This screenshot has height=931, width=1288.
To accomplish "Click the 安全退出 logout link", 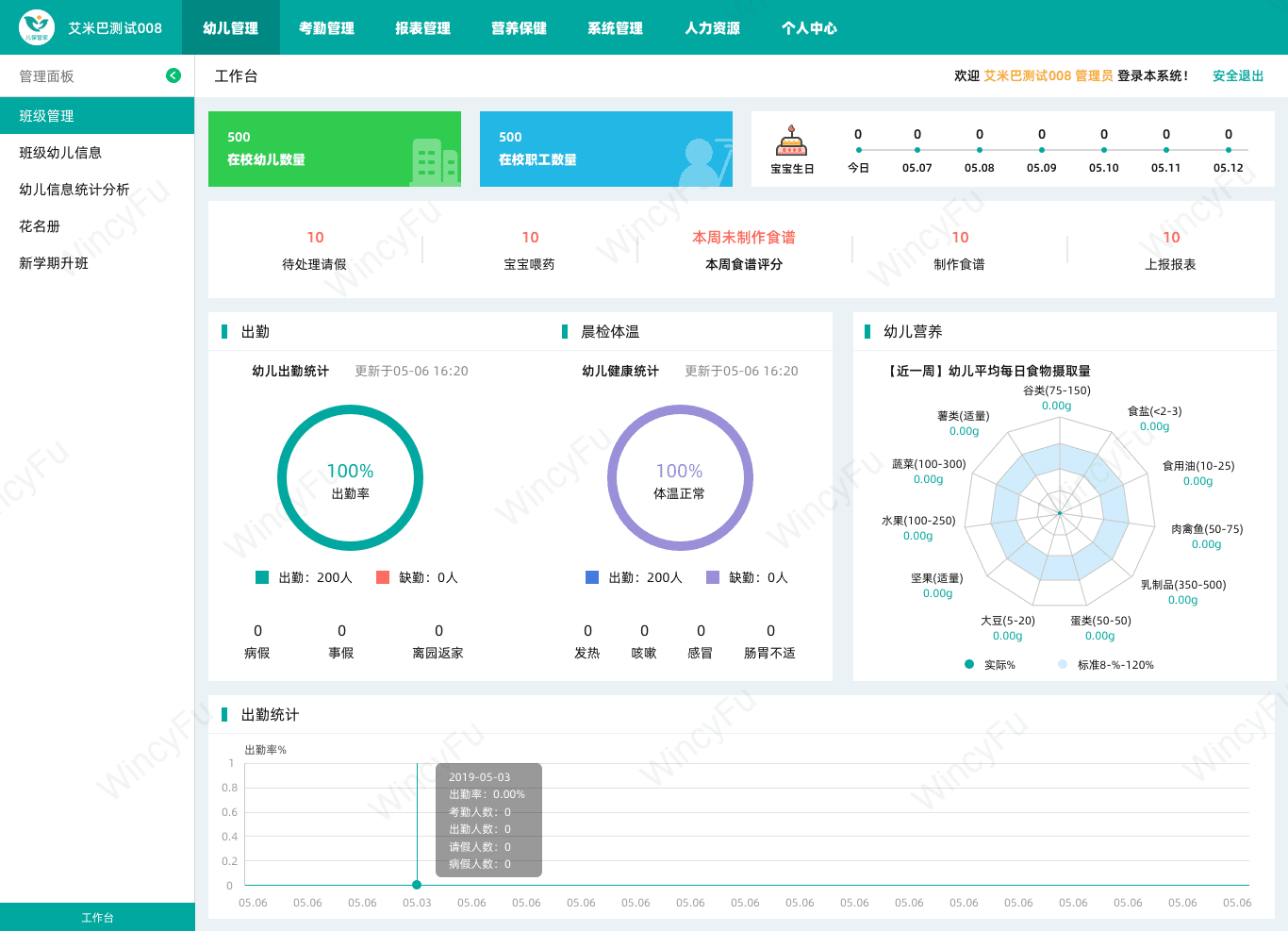I will coord(1238,75).
